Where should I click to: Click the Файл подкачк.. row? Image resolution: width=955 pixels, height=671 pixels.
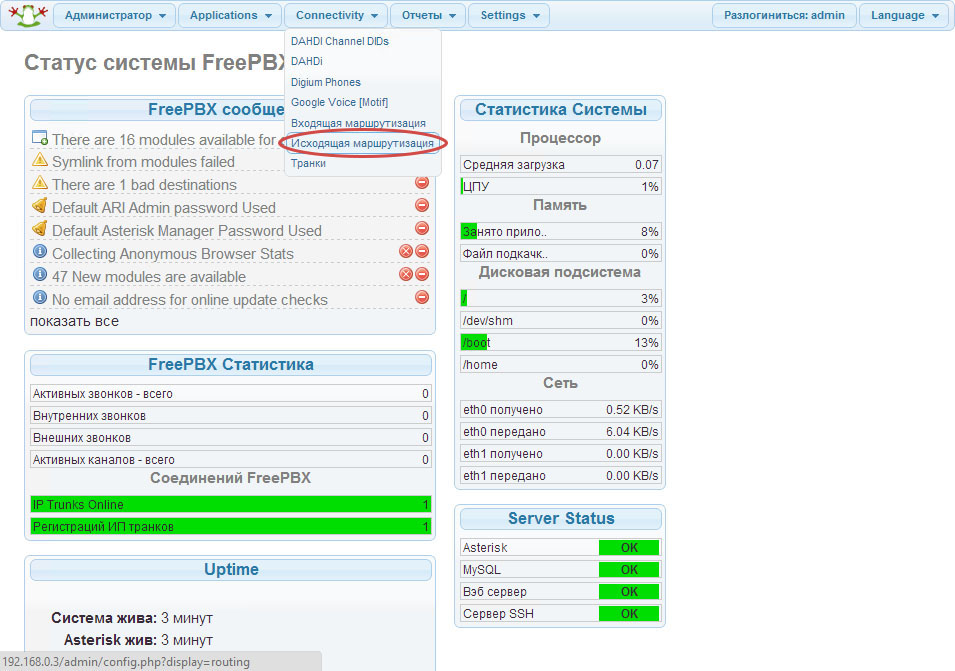tap(560, 253)
